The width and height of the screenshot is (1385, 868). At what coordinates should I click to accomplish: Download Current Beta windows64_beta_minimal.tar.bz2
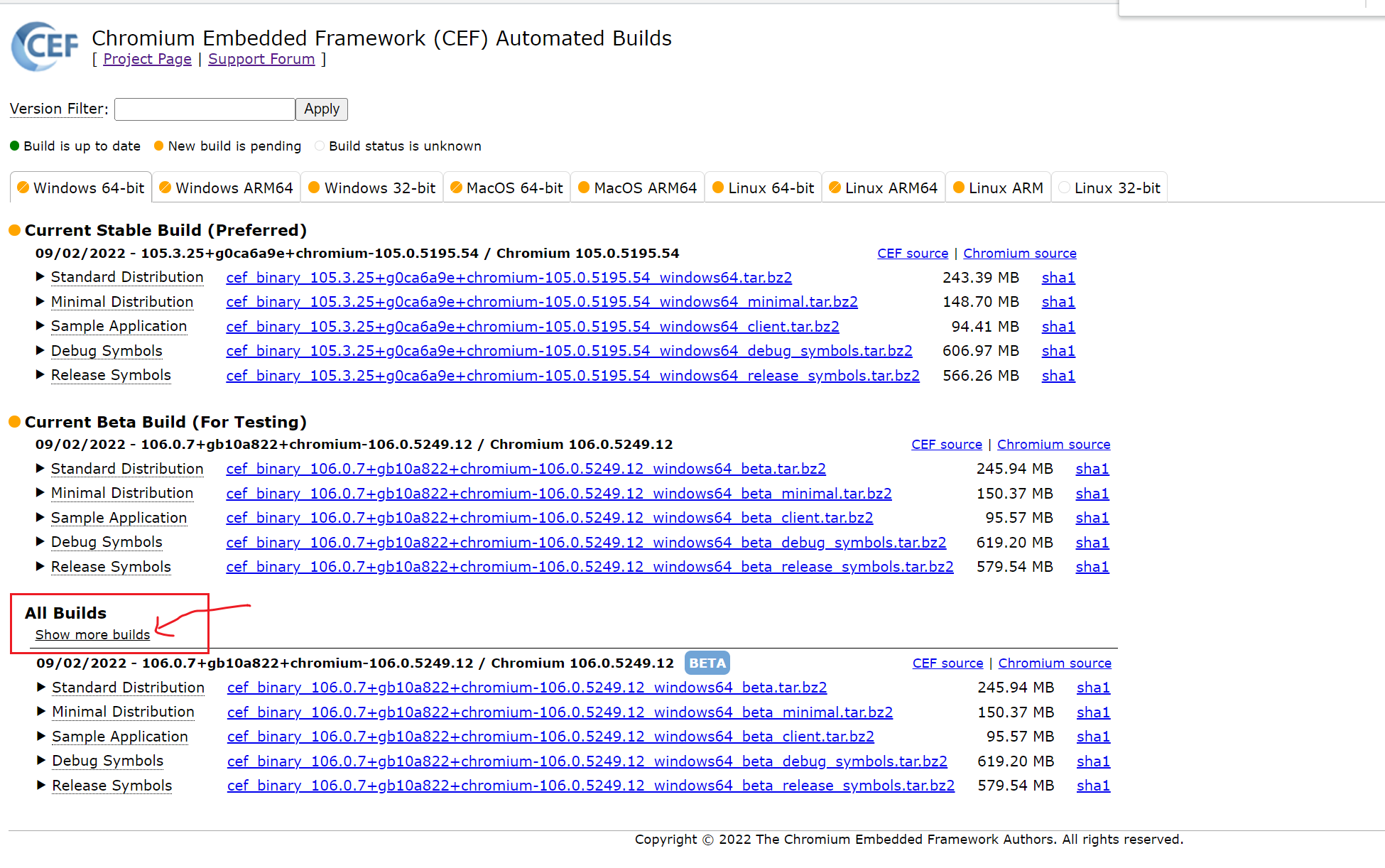click(x=559, y=494)
